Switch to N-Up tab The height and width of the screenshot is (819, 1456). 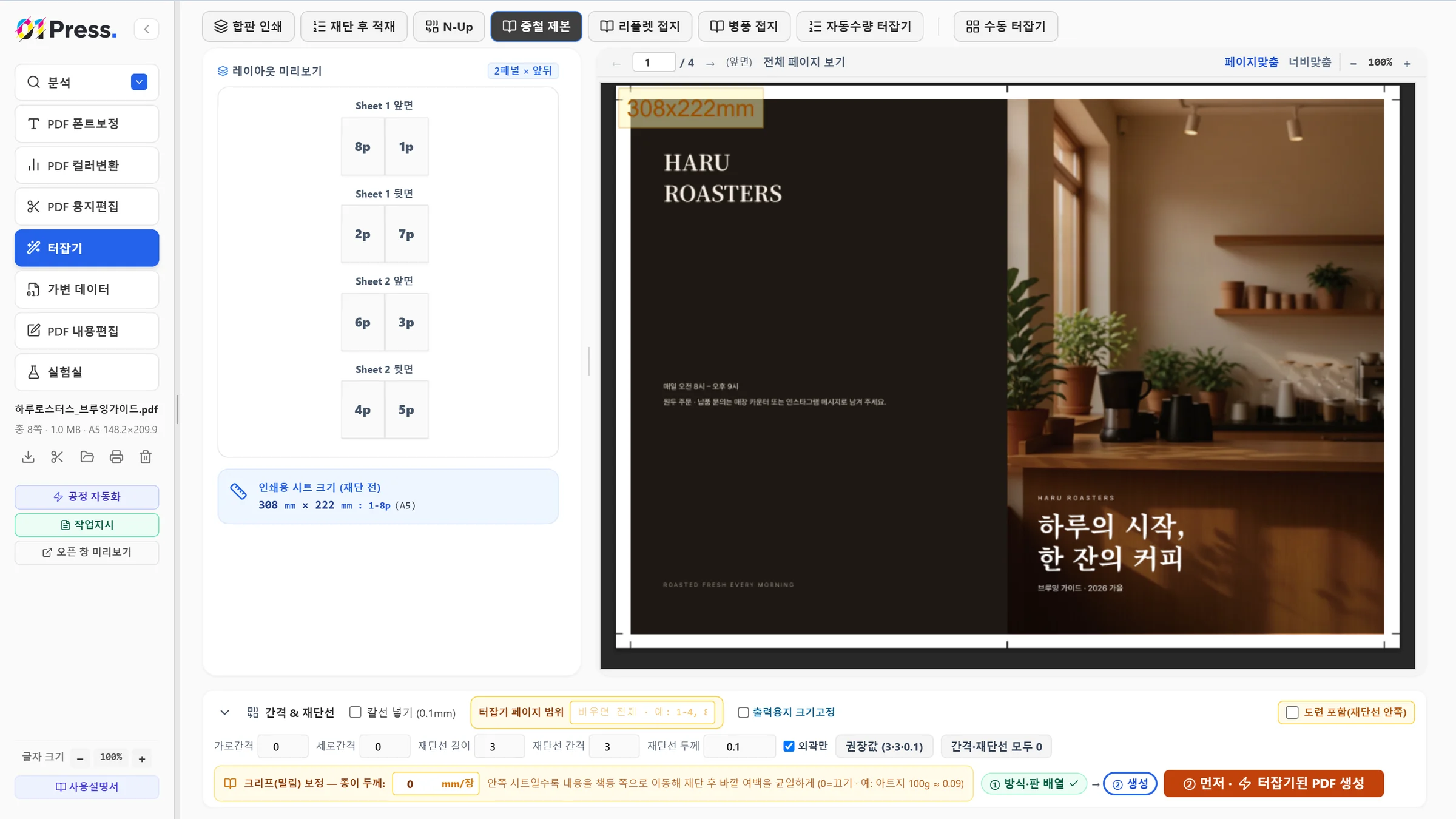[x=449, y=26]
